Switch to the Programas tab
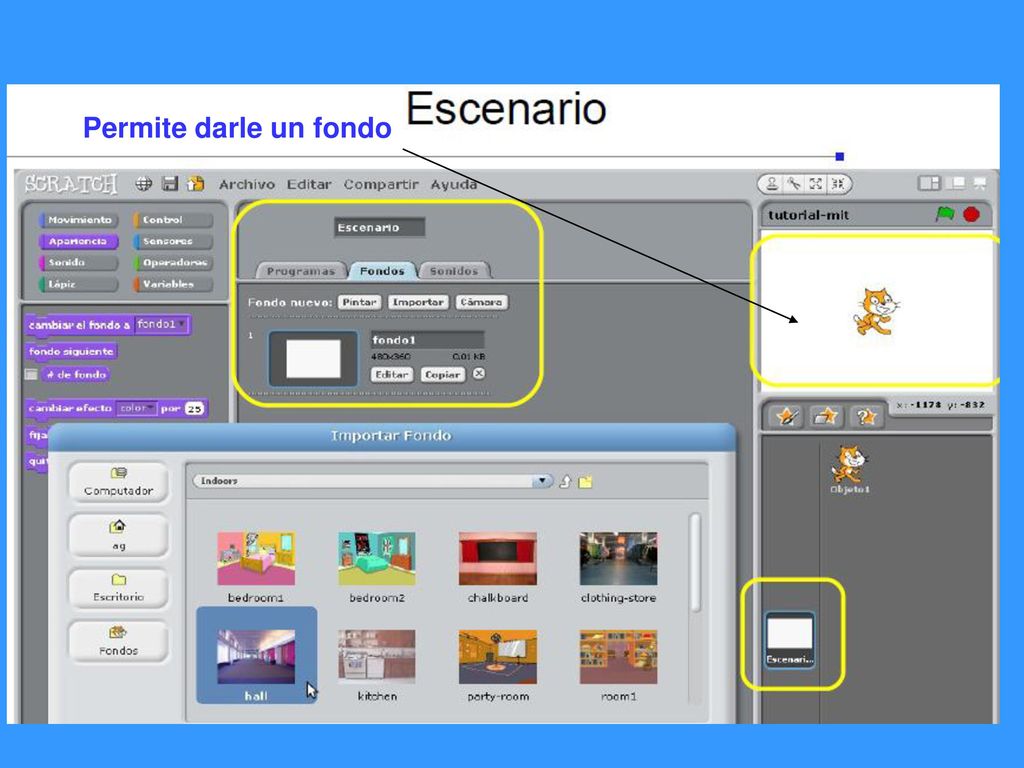 300,270
